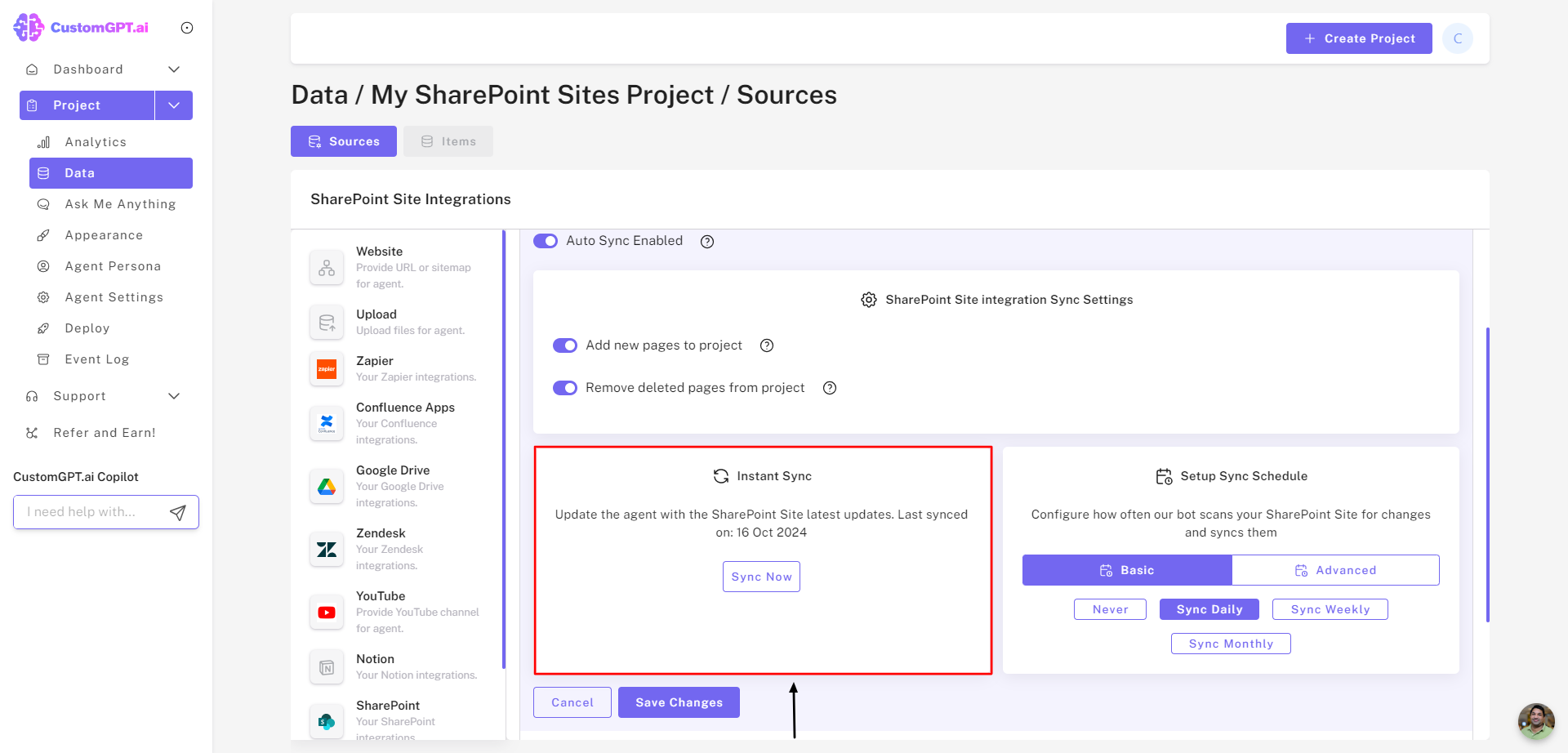
Task: Click the Instant Sync refresh icon
Action: point(721,476)
